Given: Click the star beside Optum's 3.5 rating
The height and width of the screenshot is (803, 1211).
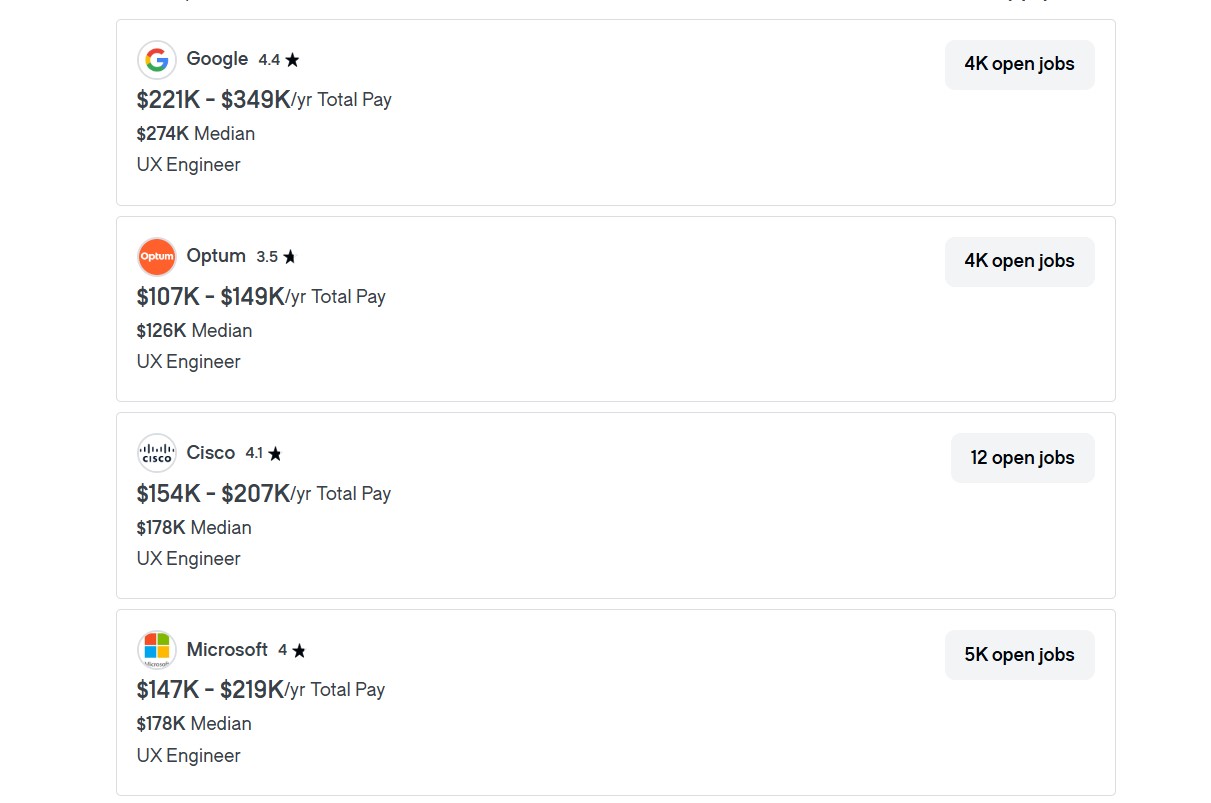Looking at the screenshot, I should pyautogui.click(x=289, y=257).
